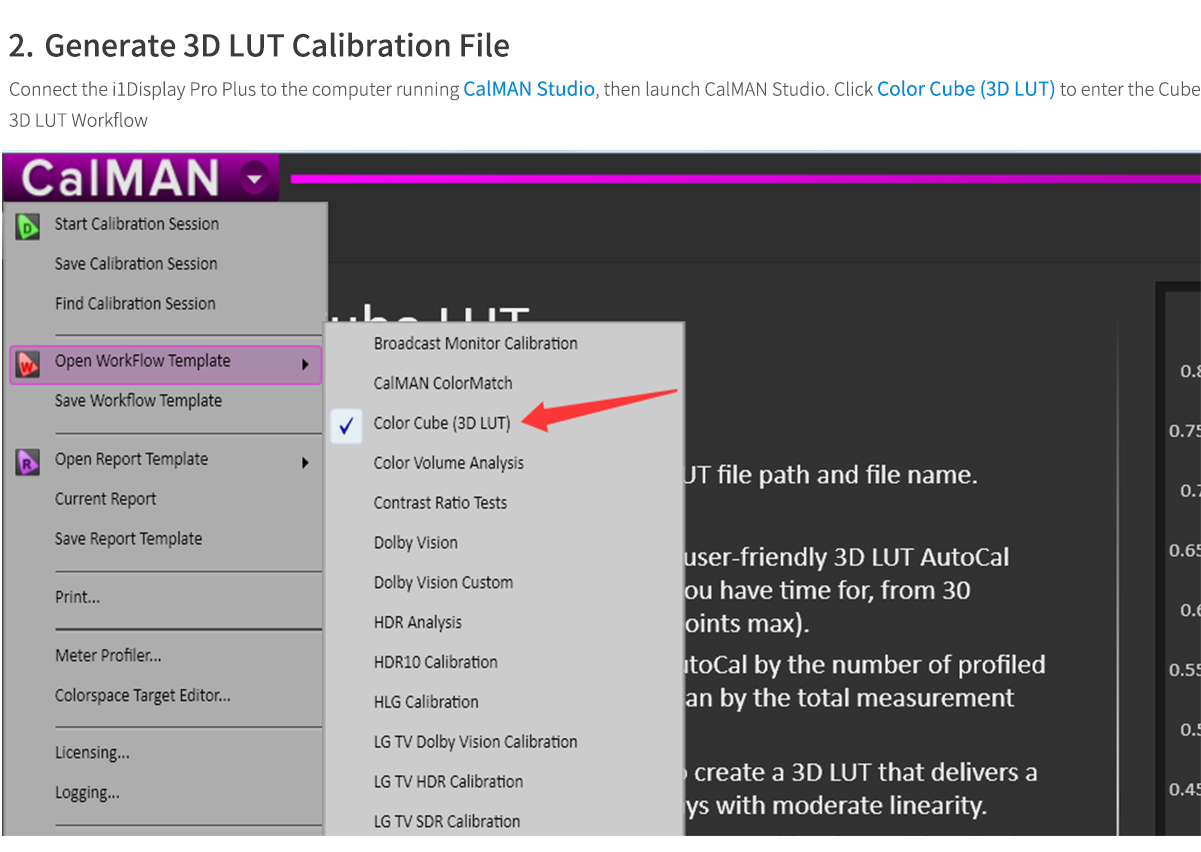Click the Generate 3D LUT Calibration File heading
Screen dimensions: 1201x852
(x=259, y=46)
